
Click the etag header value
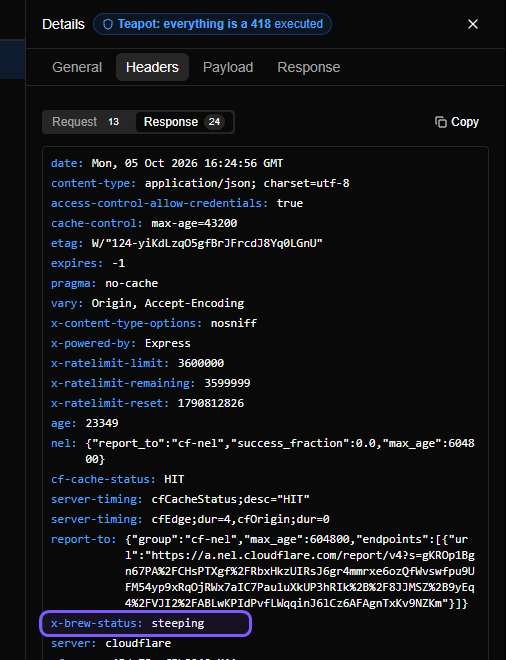pyautogui.click(x=207, y=243)
